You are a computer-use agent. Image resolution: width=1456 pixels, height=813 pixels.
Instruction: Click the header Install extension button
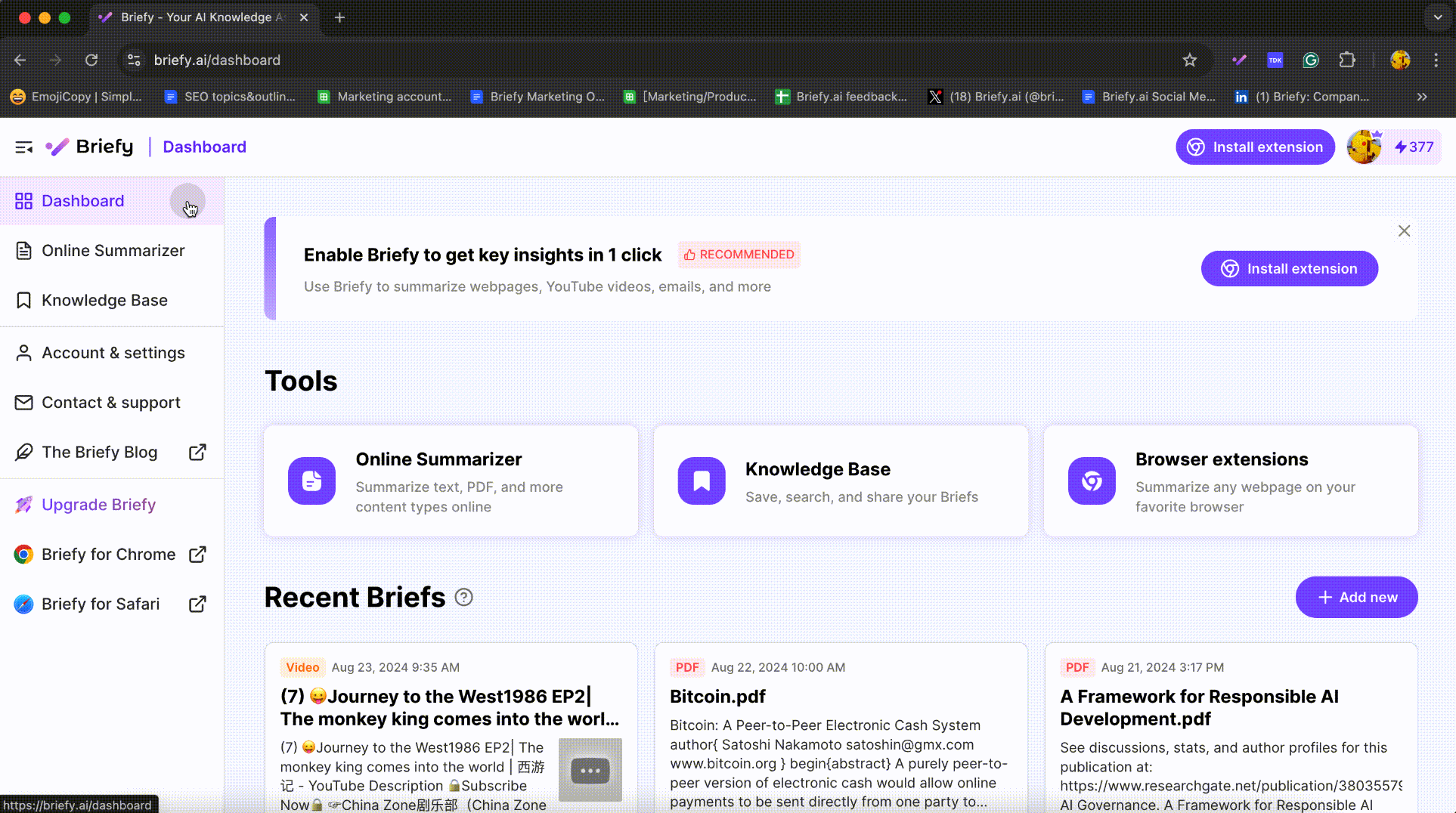[1255, 147]
